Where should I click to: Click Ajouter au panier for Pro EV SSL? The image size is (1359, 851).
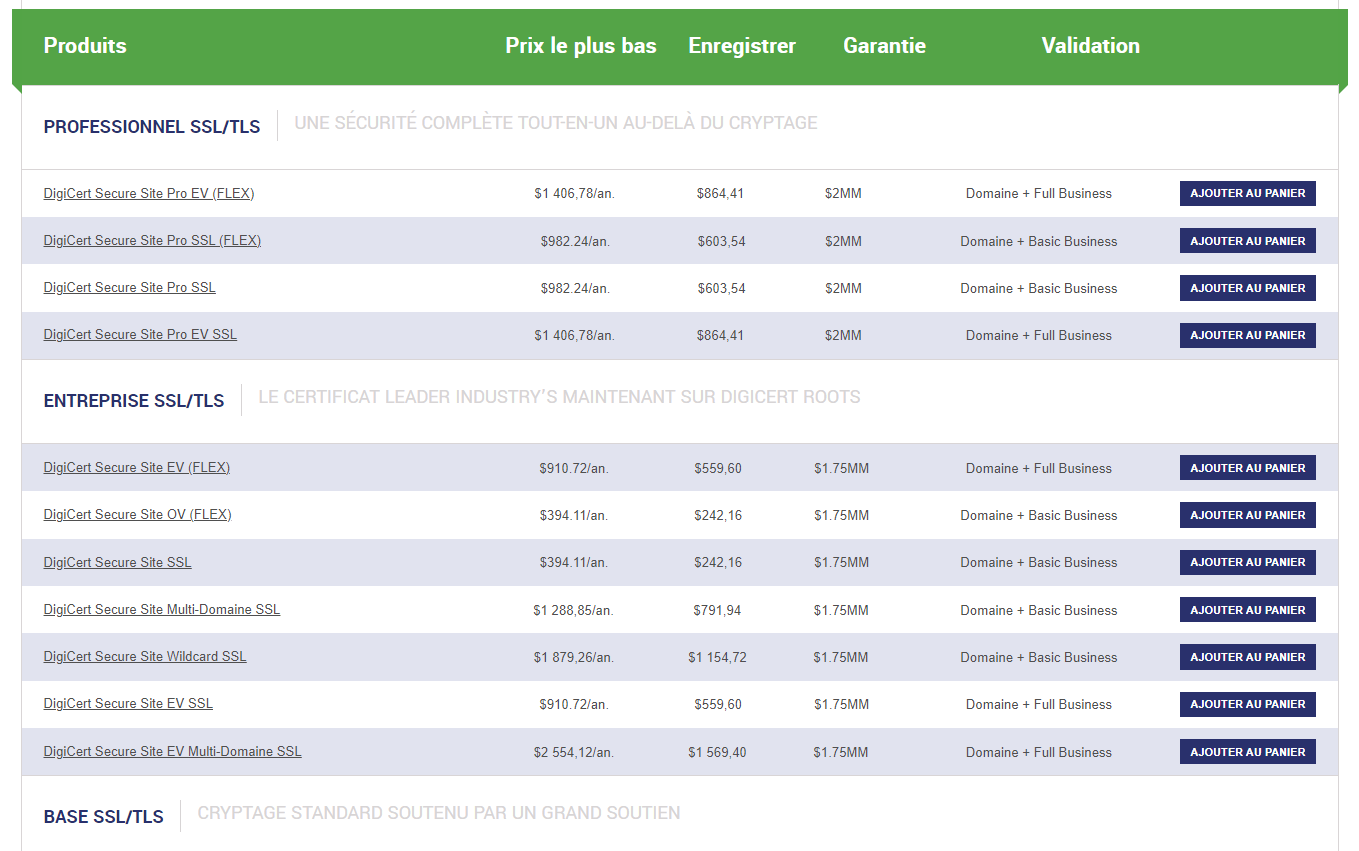tap(1248, 335)
